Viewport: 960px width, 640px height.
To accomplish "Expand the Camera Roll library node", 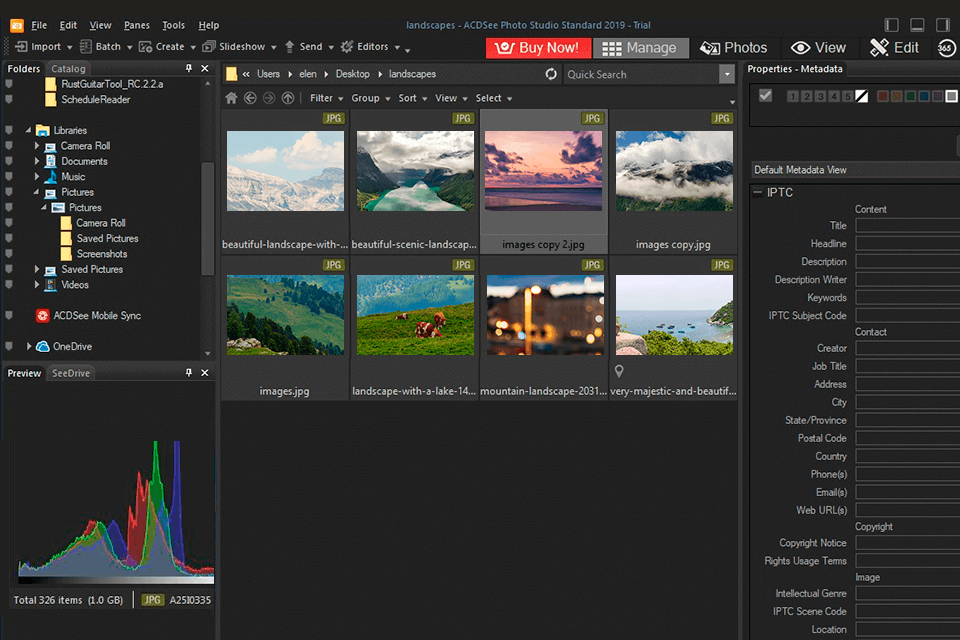I will coord(37,146).
